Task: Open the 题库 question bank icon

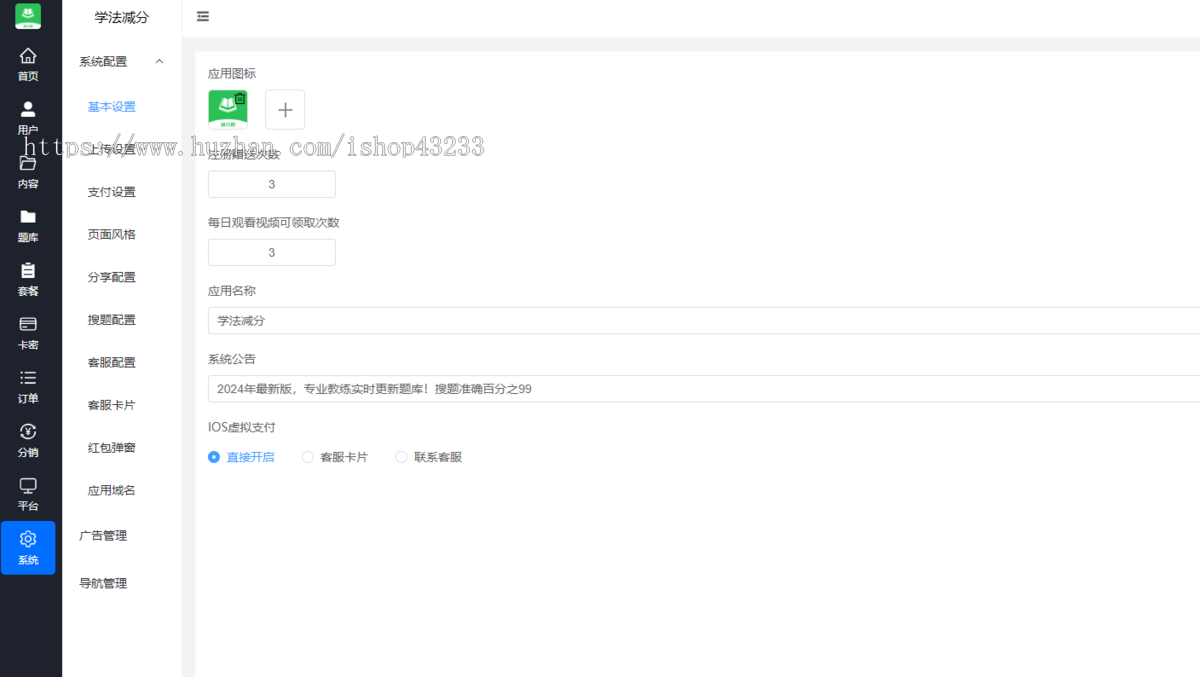Action: 28,217
